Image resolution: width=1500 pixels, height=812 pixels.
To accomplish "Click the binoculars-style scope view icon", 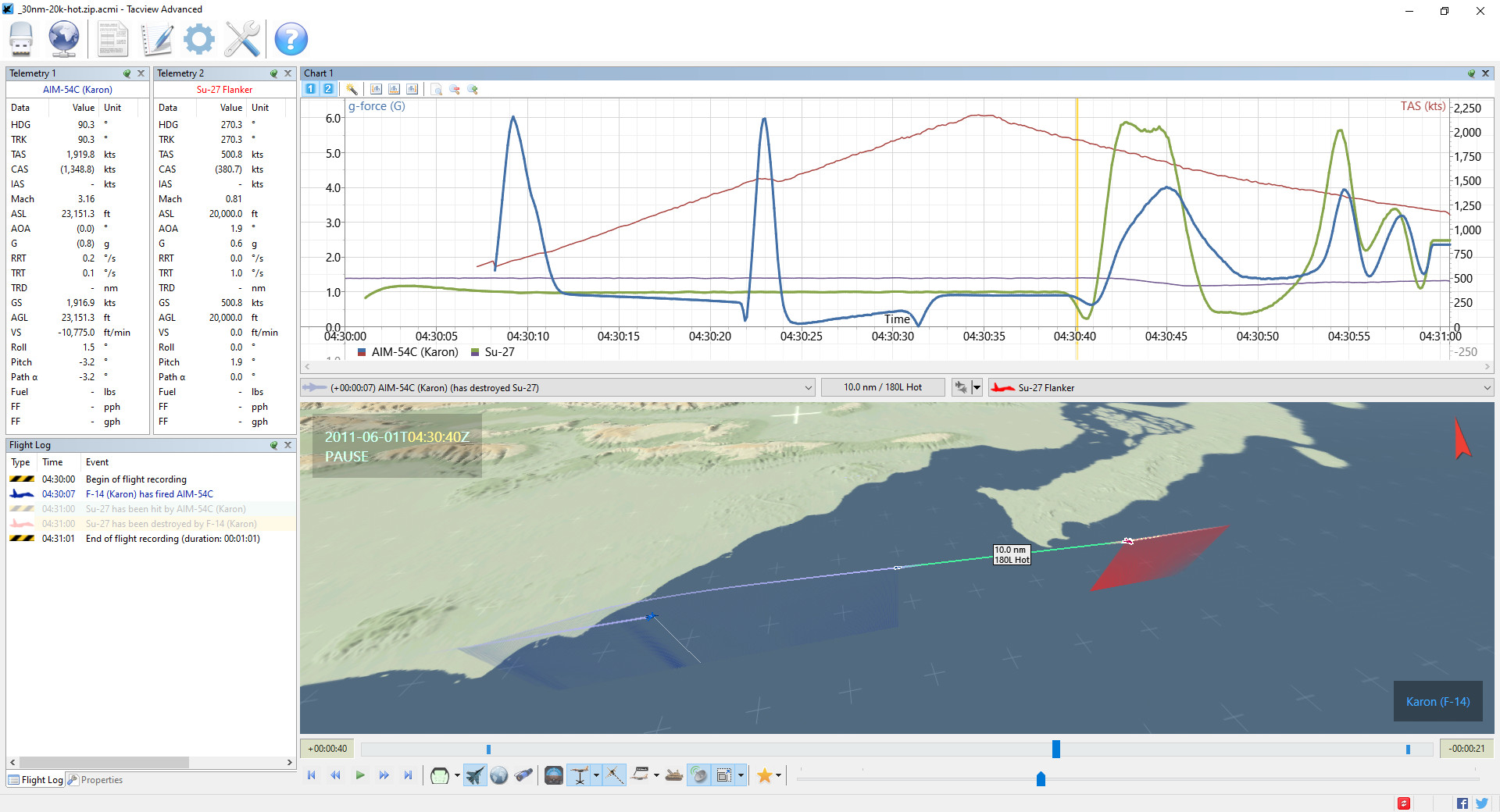I will (523, 775).
